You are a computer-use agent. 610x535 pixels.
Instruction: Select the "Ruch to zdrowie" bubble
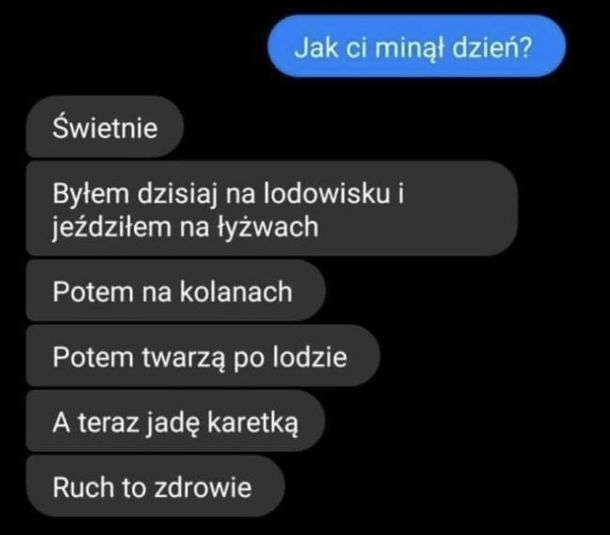coord(155,486)
